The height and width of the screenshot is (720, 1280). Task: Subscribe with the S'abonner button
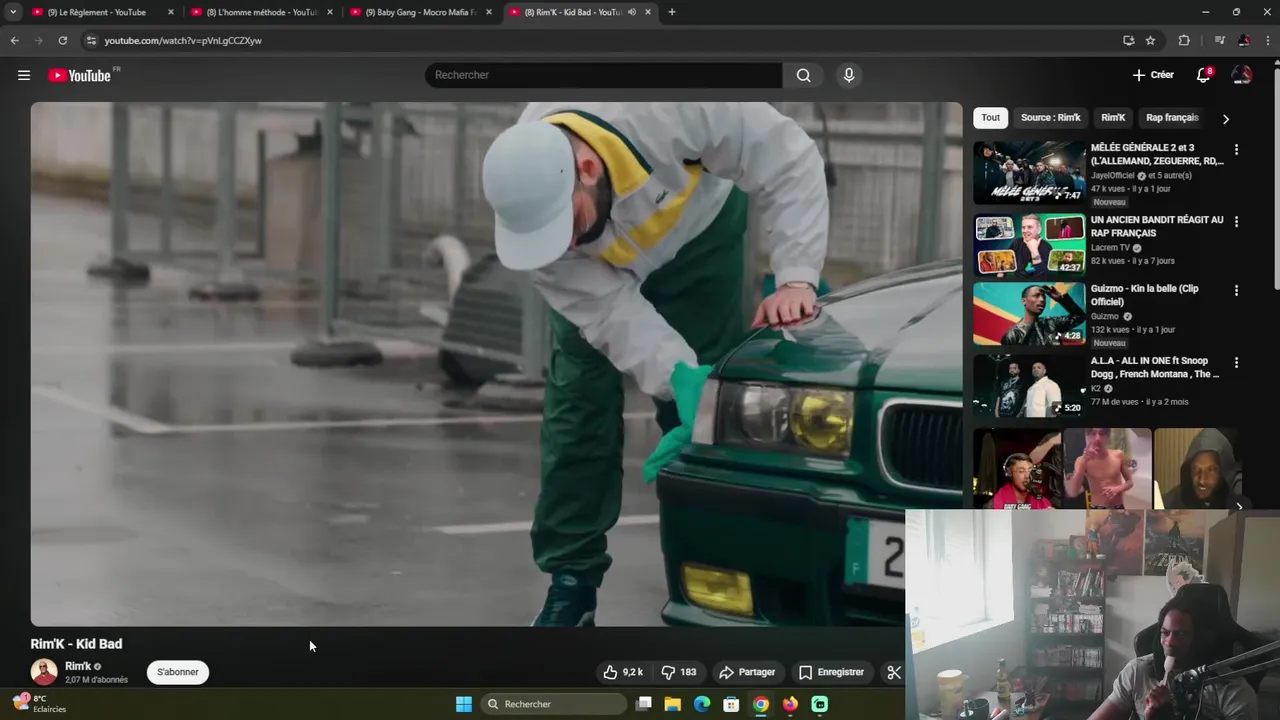[178, 672]
